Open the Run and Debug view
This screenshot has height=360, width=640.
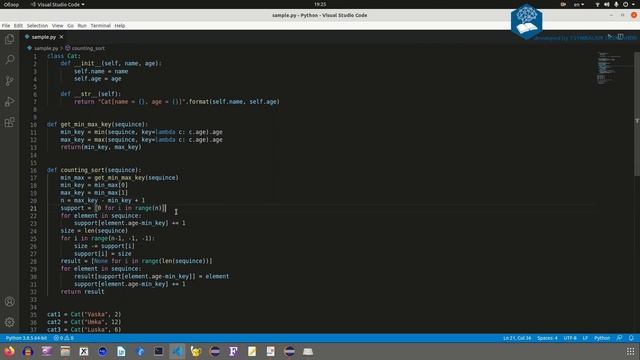9,101
